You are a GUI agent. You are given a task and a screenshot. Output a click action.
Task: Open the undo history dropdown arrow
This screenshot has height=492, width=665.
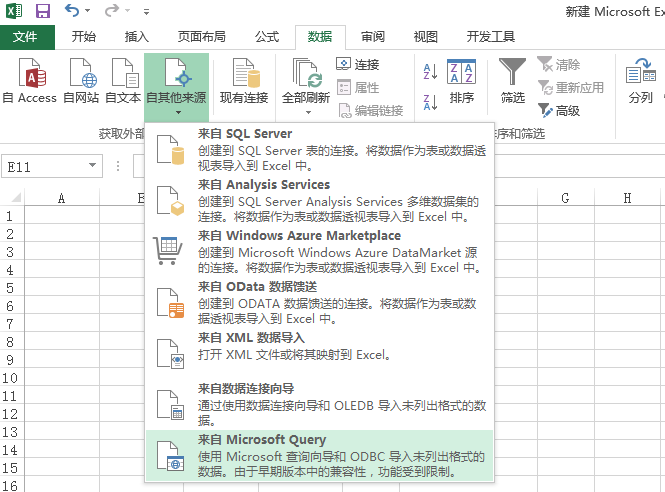coord(87,11)
